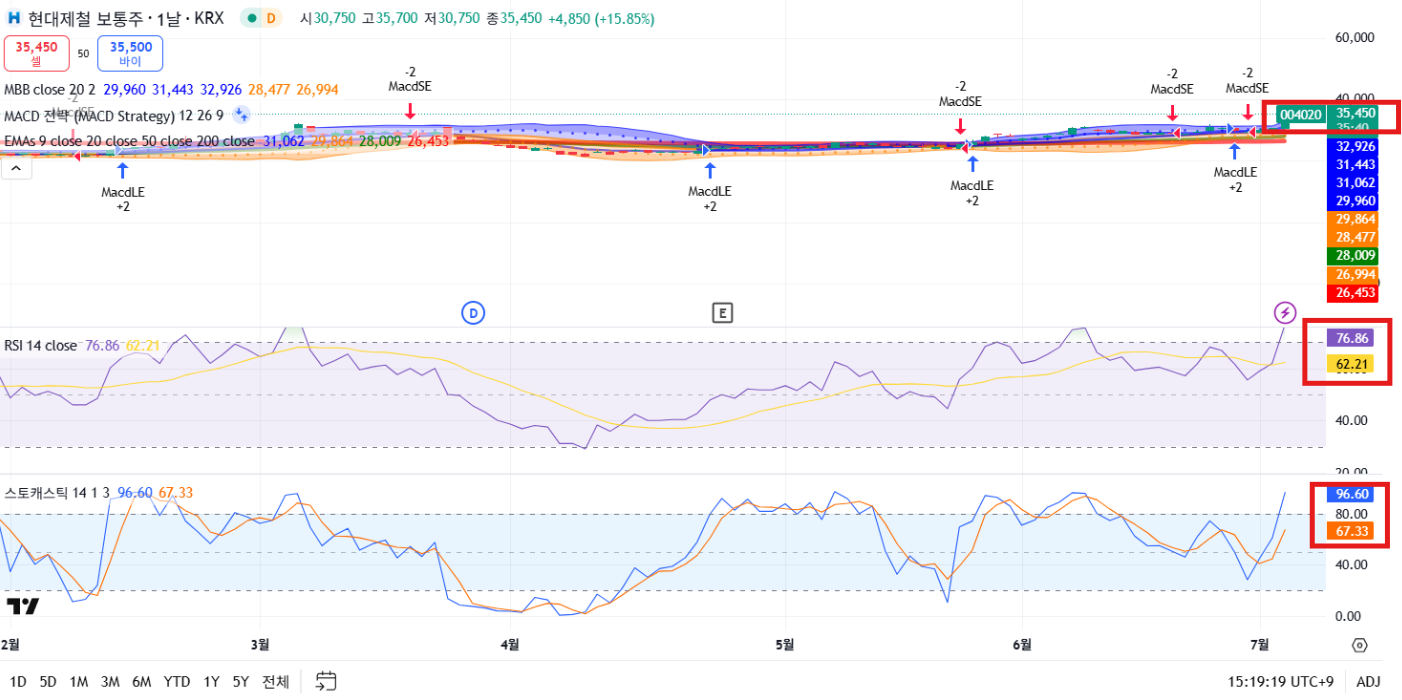The image size is (1402, 700).
Task: Open the E earnings marker
Action: point(722,313)
